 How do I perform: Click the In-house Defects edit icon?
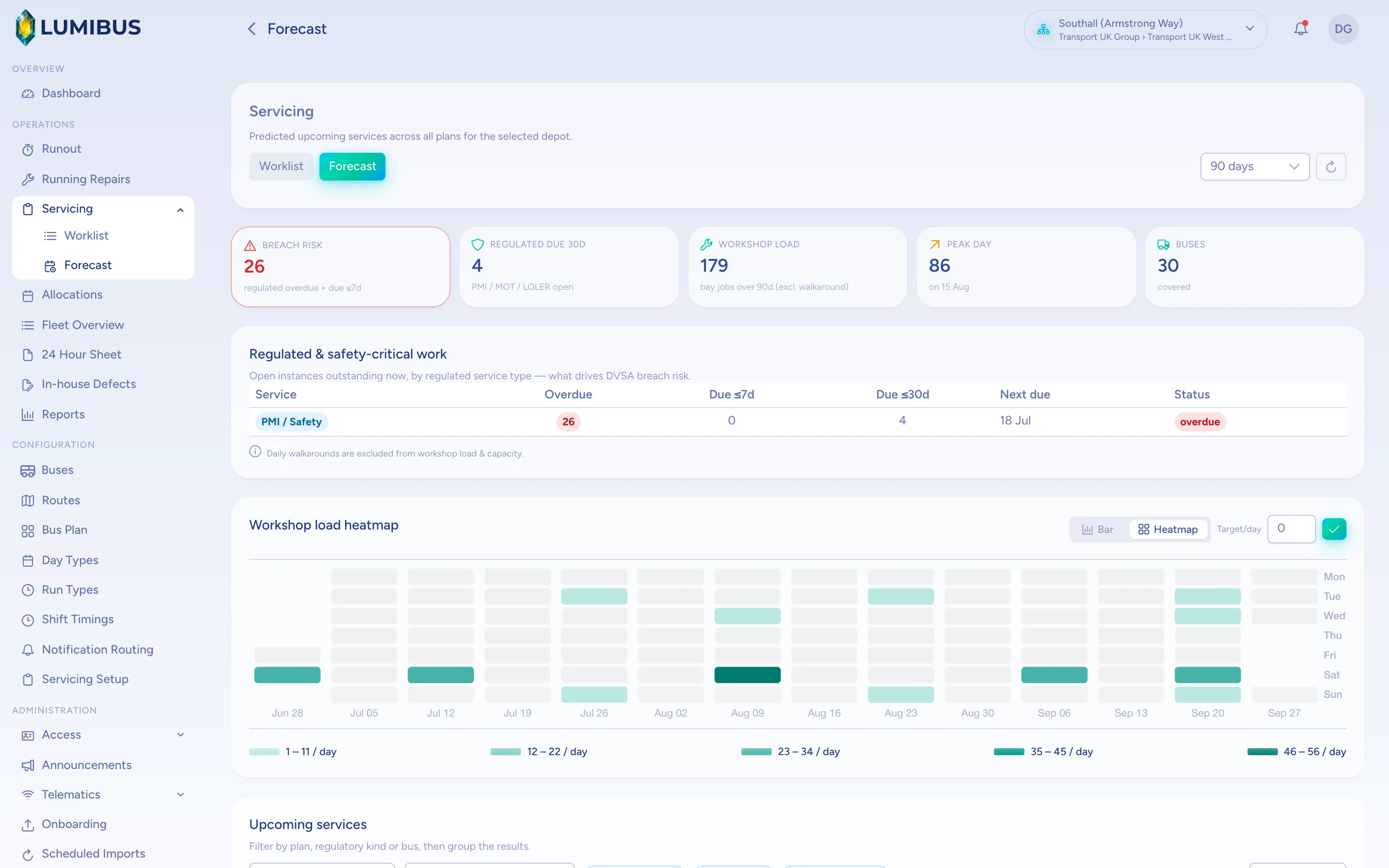[x=27, y=385]
